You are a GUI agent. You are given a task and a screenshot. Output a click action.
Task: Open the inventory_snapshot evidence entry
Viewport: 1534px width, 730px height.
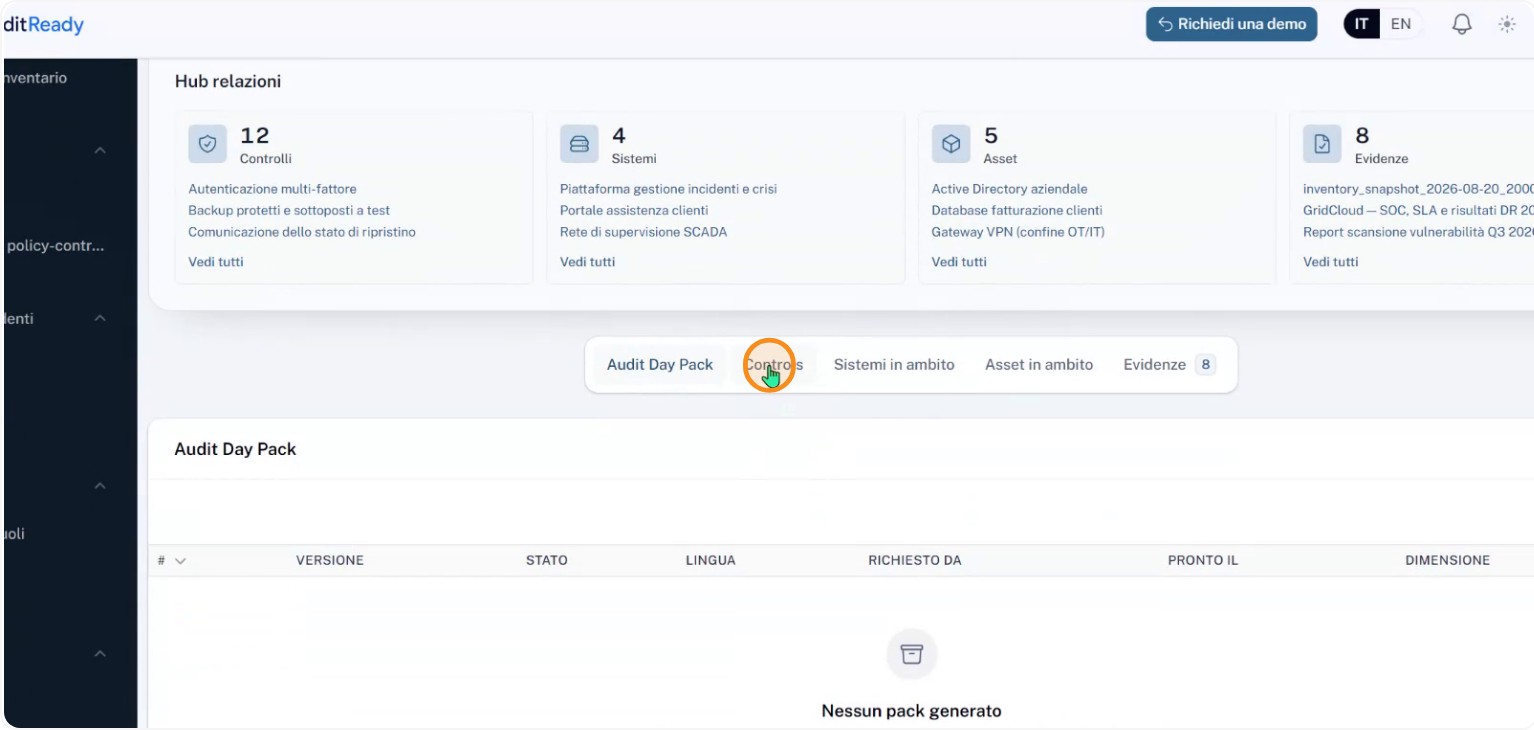[x=1418, y=189]
